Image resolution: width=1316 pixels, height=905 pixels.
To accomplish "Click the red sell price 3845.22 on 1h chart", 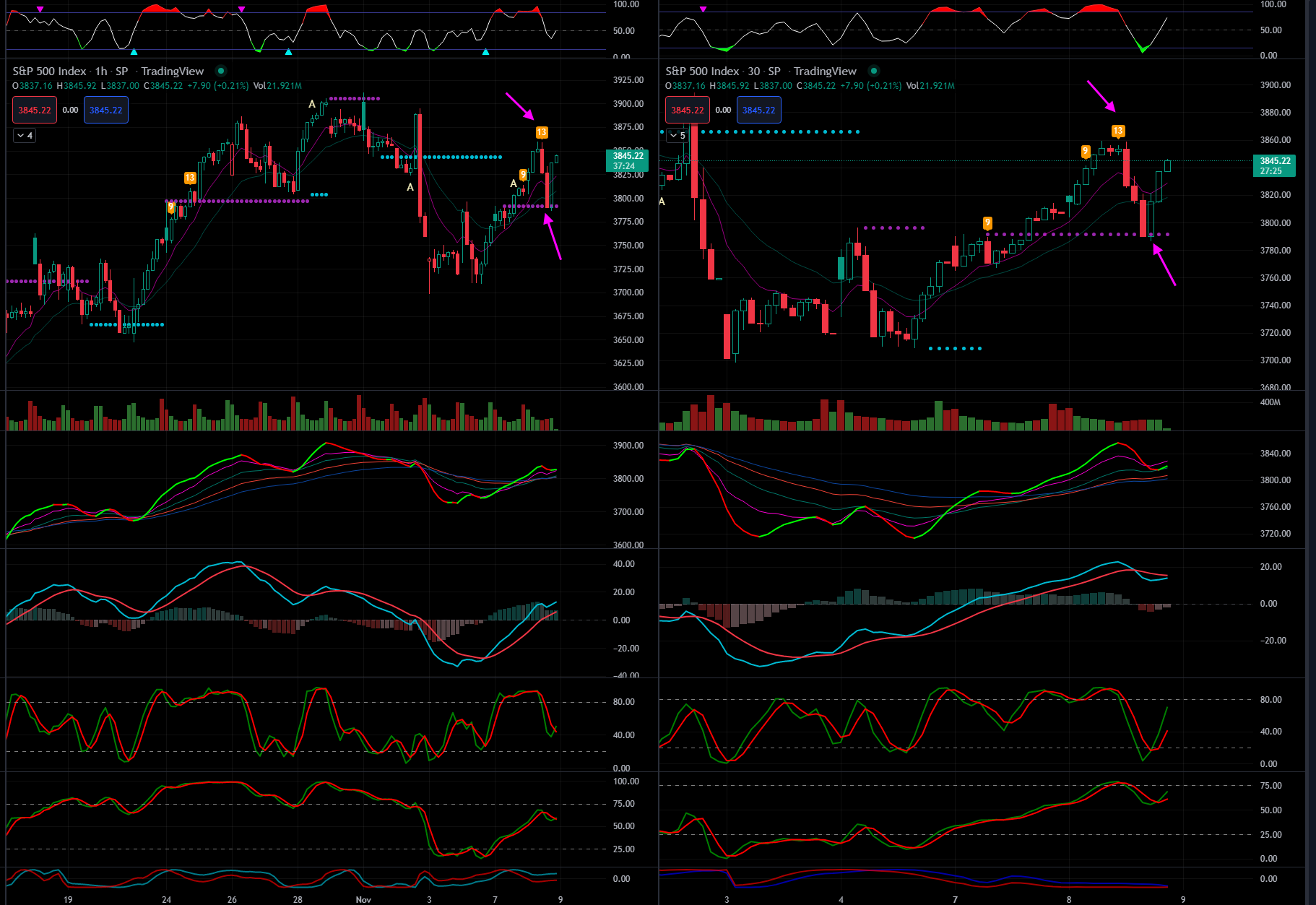I will point(35,111).
